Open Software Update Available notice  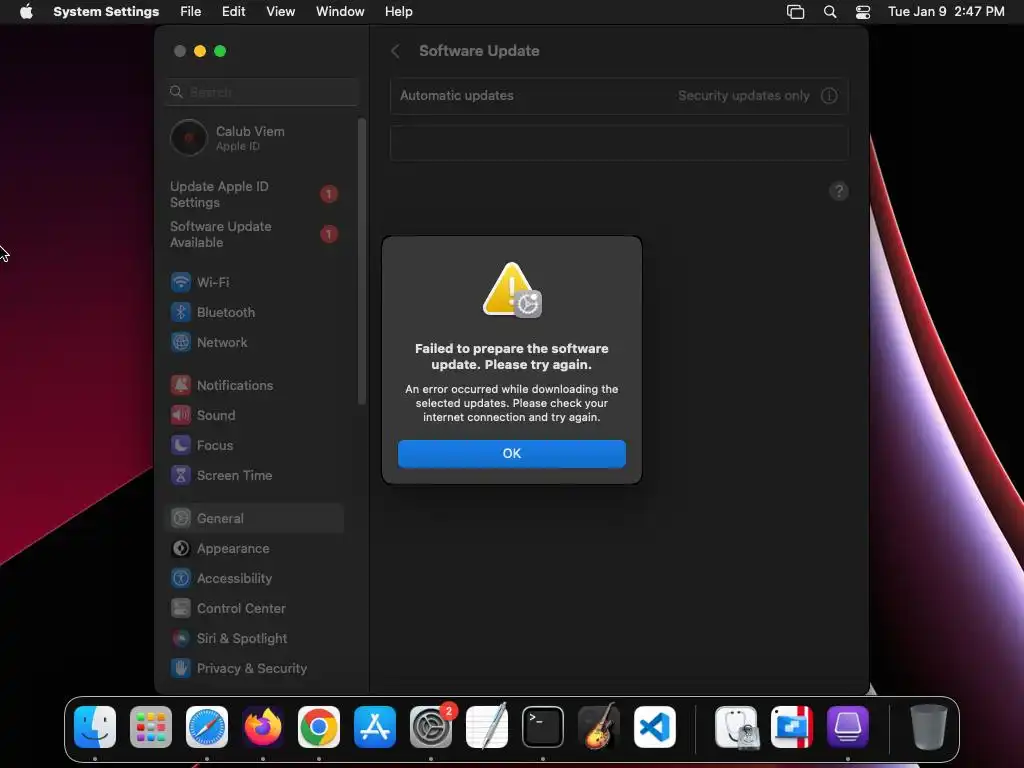(x=255, y=234)
